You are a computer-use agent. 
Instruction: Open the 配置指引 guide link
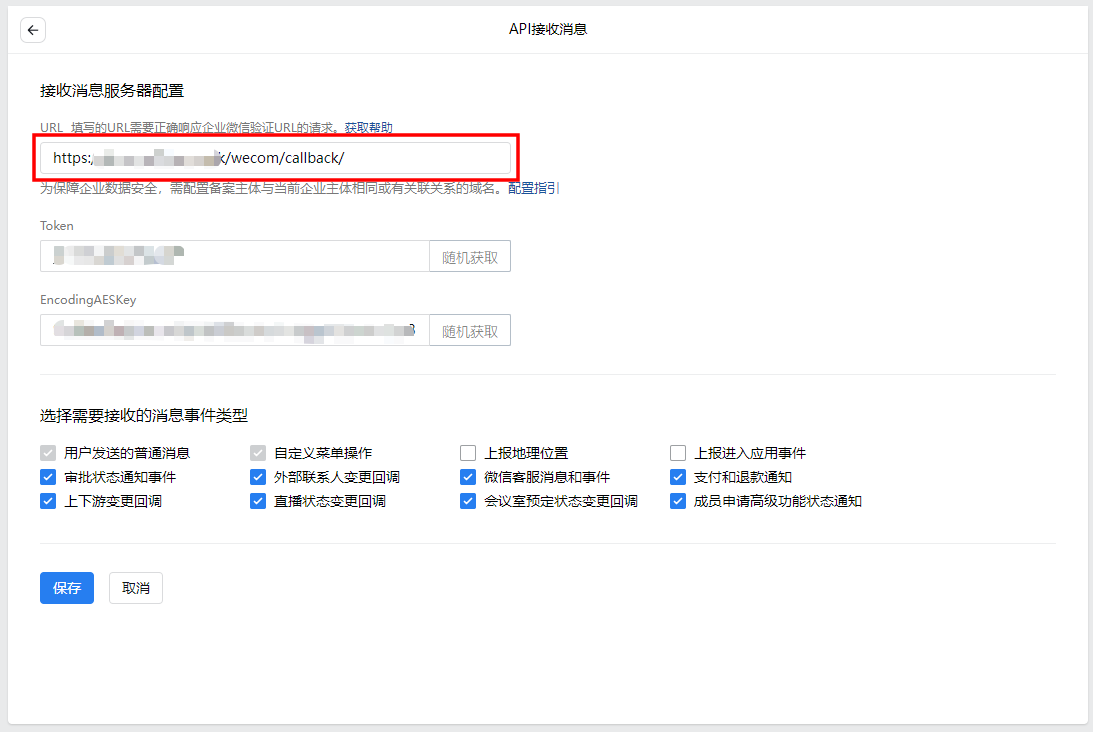533,188
